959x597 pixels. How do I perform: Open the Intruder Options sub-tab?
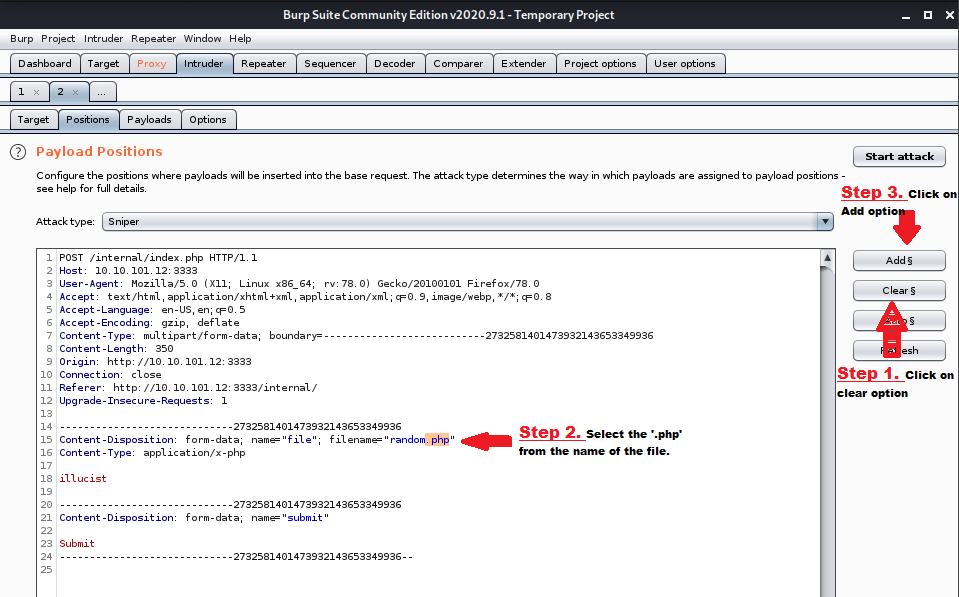click(208, 120)
